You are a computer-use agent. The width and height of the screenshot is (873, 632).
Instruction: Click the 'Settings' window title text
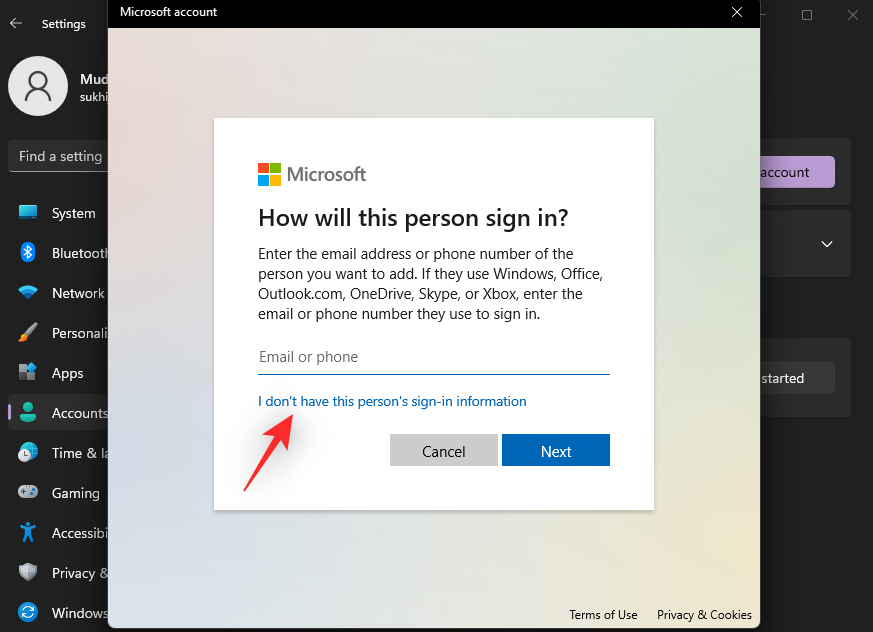[63, 24]
